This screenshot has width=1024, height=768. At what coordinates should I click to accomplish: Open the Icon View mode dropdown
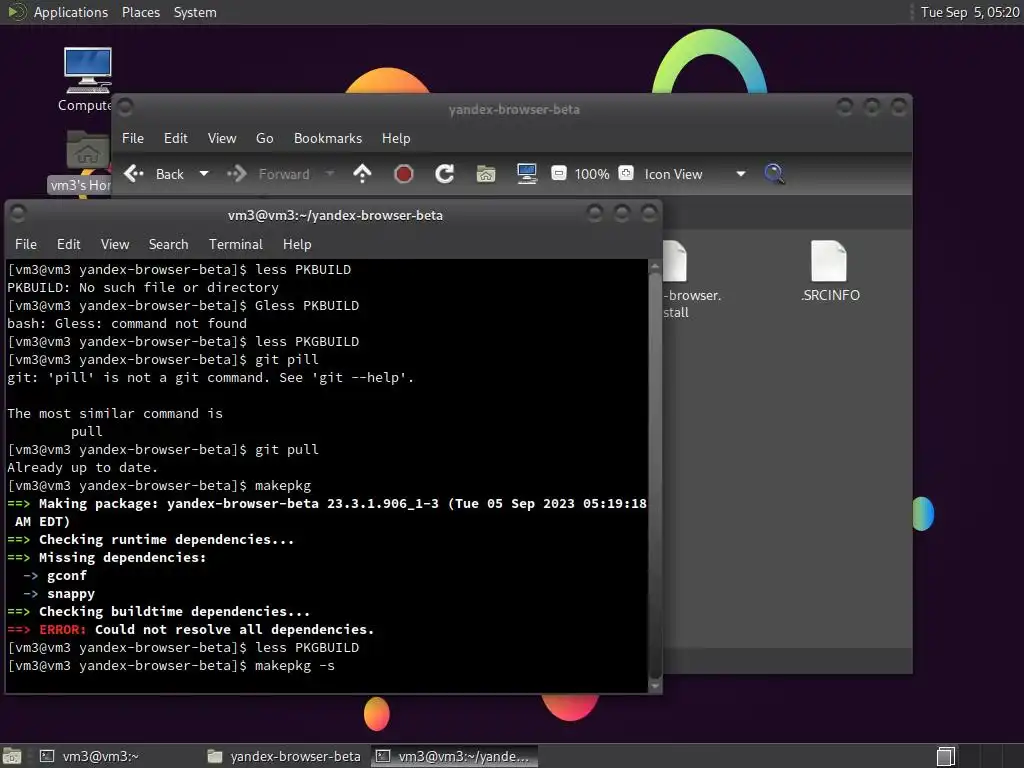(x=695, y=174)
